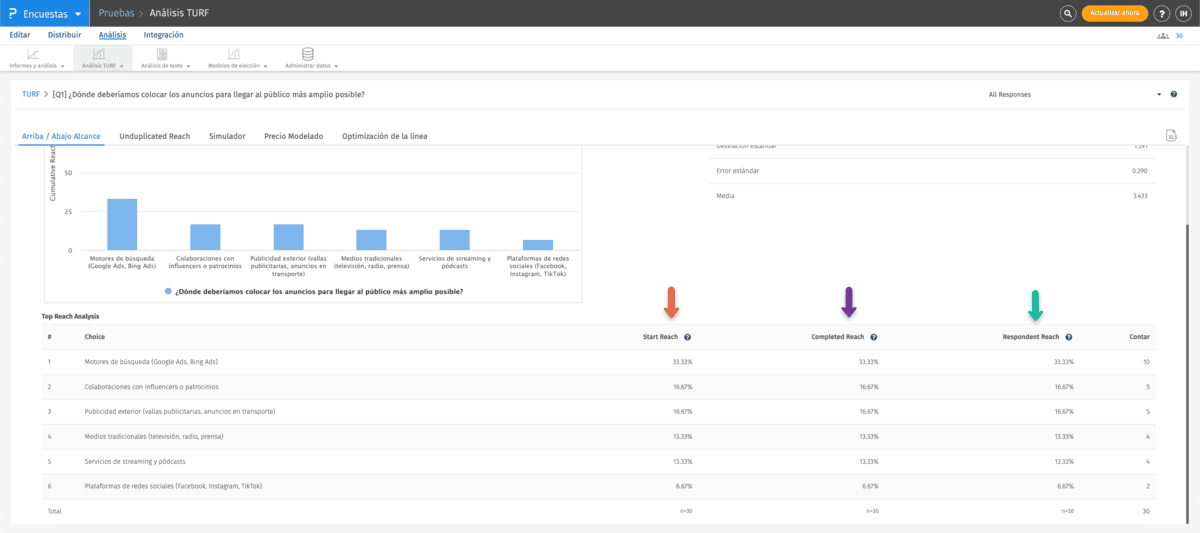Show the Respondent Reach help tooltip icon

[1068, 338]
